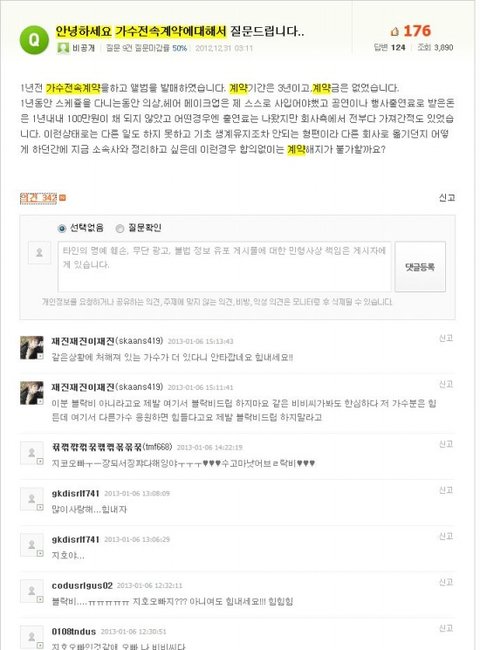480x650 pixels.
Task: Click the RSS icon beside 의견 342
Action: pyautogui.click(x=63, y=198)
